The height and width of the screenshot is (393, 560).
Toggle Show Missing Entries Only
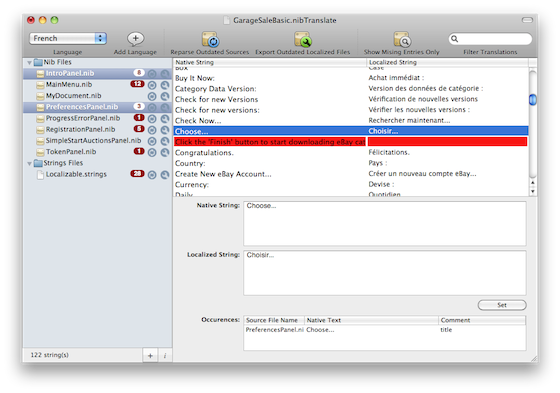coord(402,39)
